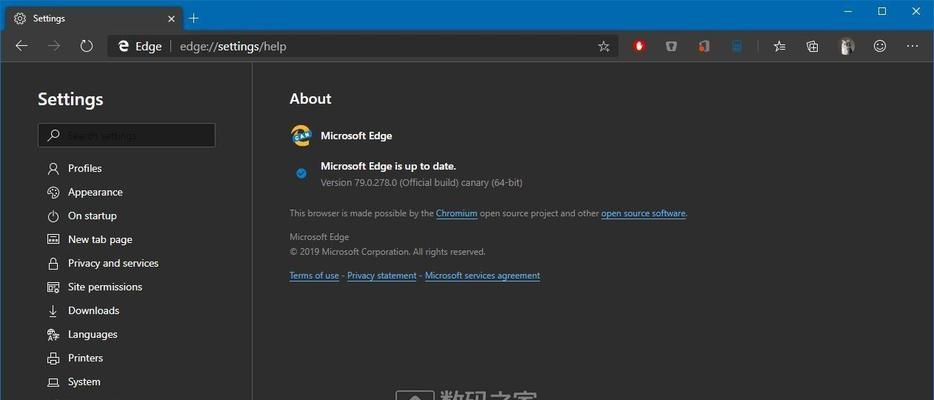Open Printers settings
Screen dimensions: 934x400
tap(85, 358)
